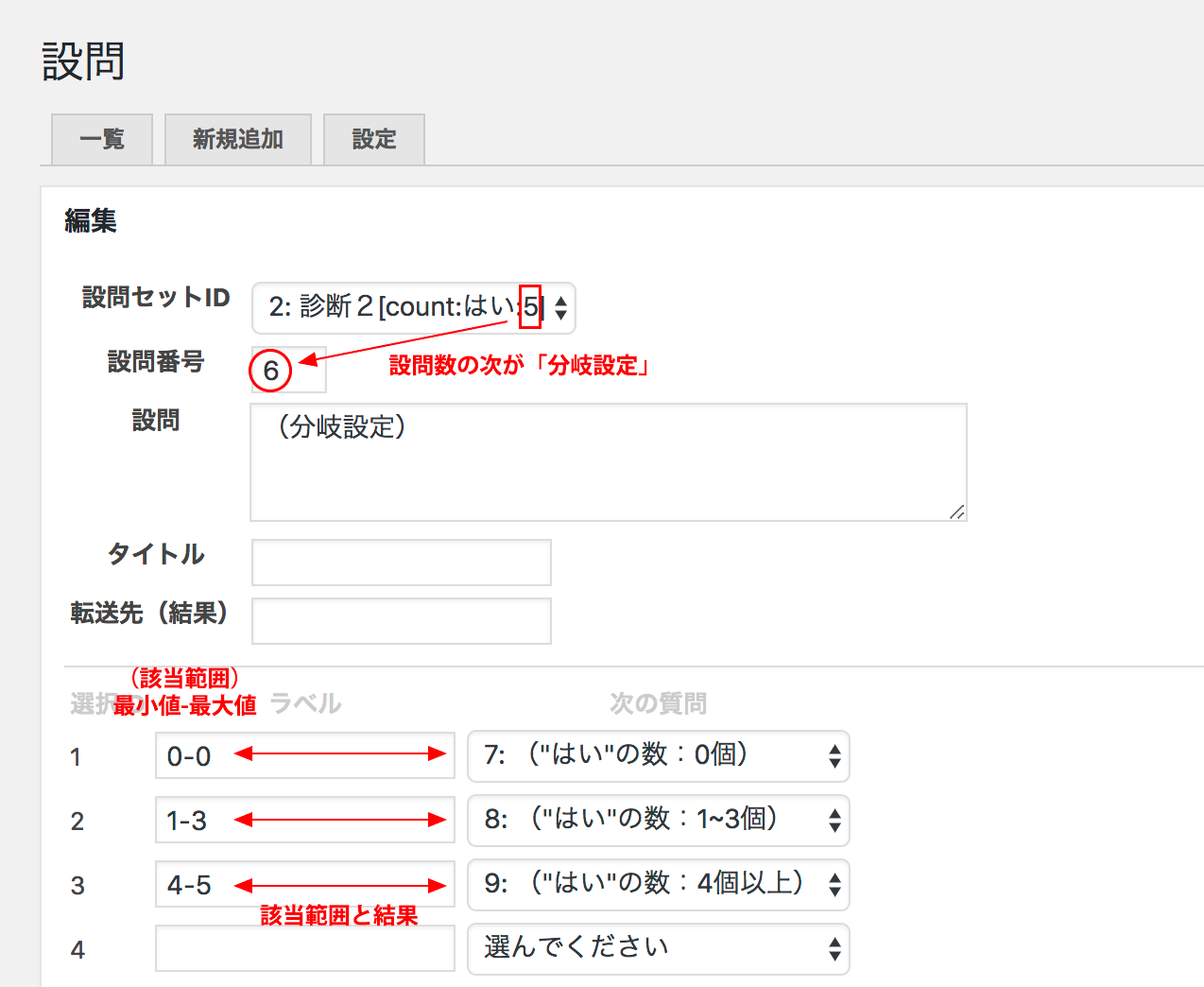1204x987 pixels.
Task: Select the 設問番号 field containing 6
Action: pos(286,369)
